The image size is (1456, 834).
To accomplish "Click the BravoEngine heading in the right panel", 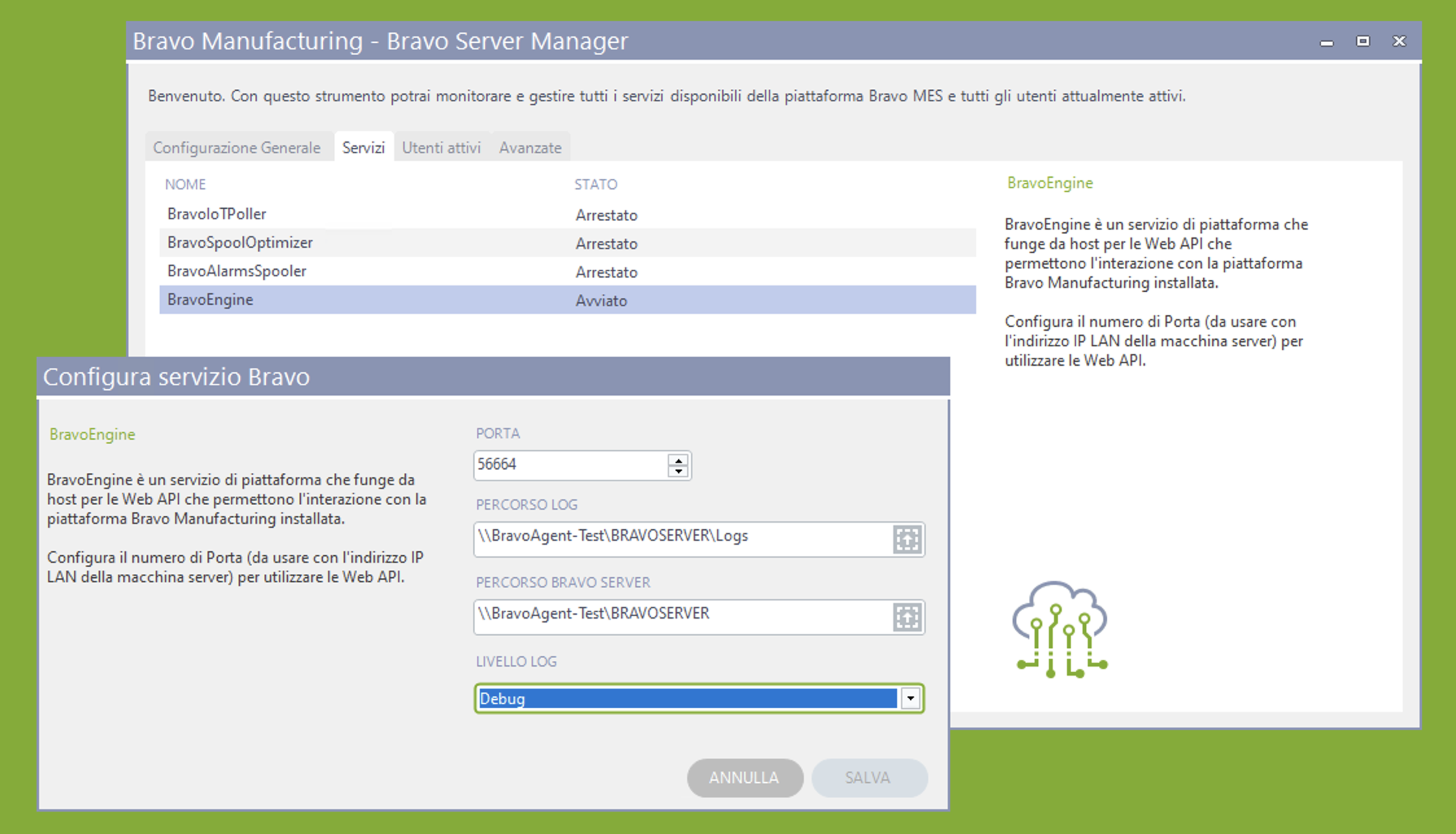I will click(x=1050, y=183).
